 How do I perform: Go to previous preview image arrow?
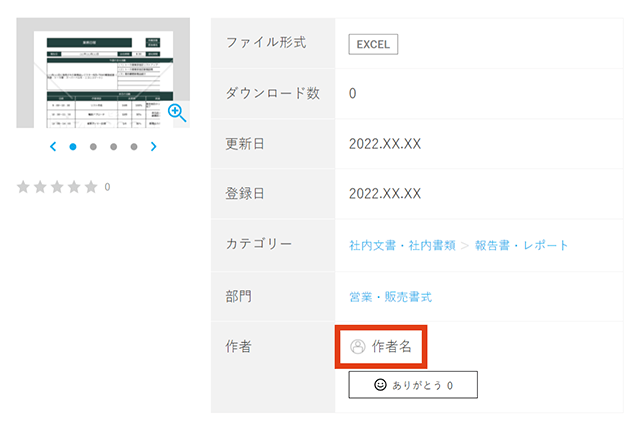(53, 147)
